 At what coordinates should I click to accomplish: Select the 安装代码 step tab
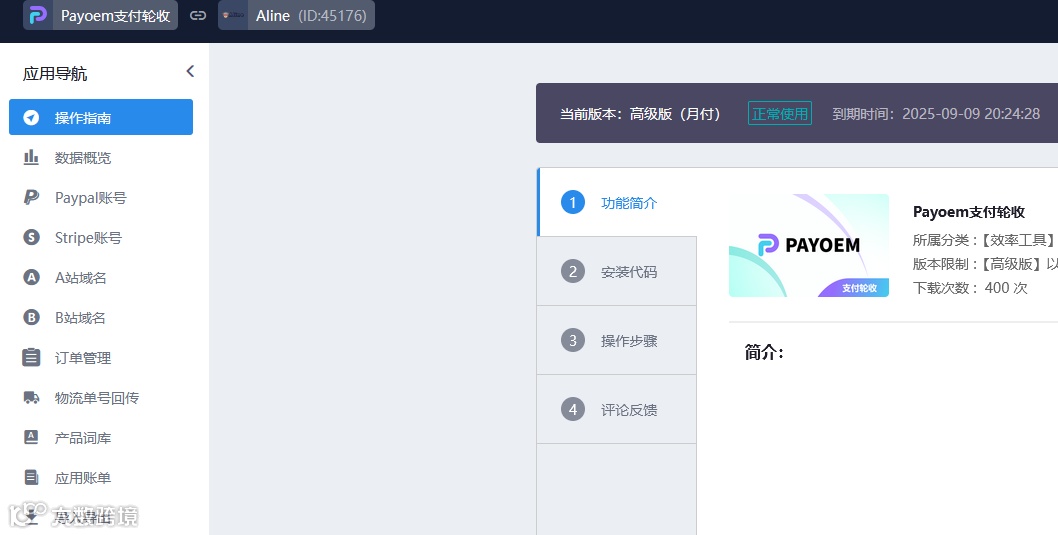(617, 271)
